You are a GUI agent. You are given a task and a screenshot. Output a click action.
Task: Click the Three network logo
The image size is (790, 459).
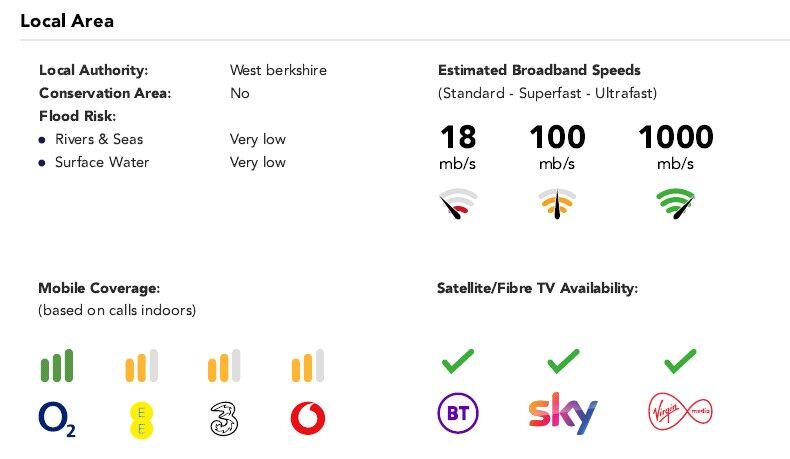pyautogui.click(x=224, y=417)
